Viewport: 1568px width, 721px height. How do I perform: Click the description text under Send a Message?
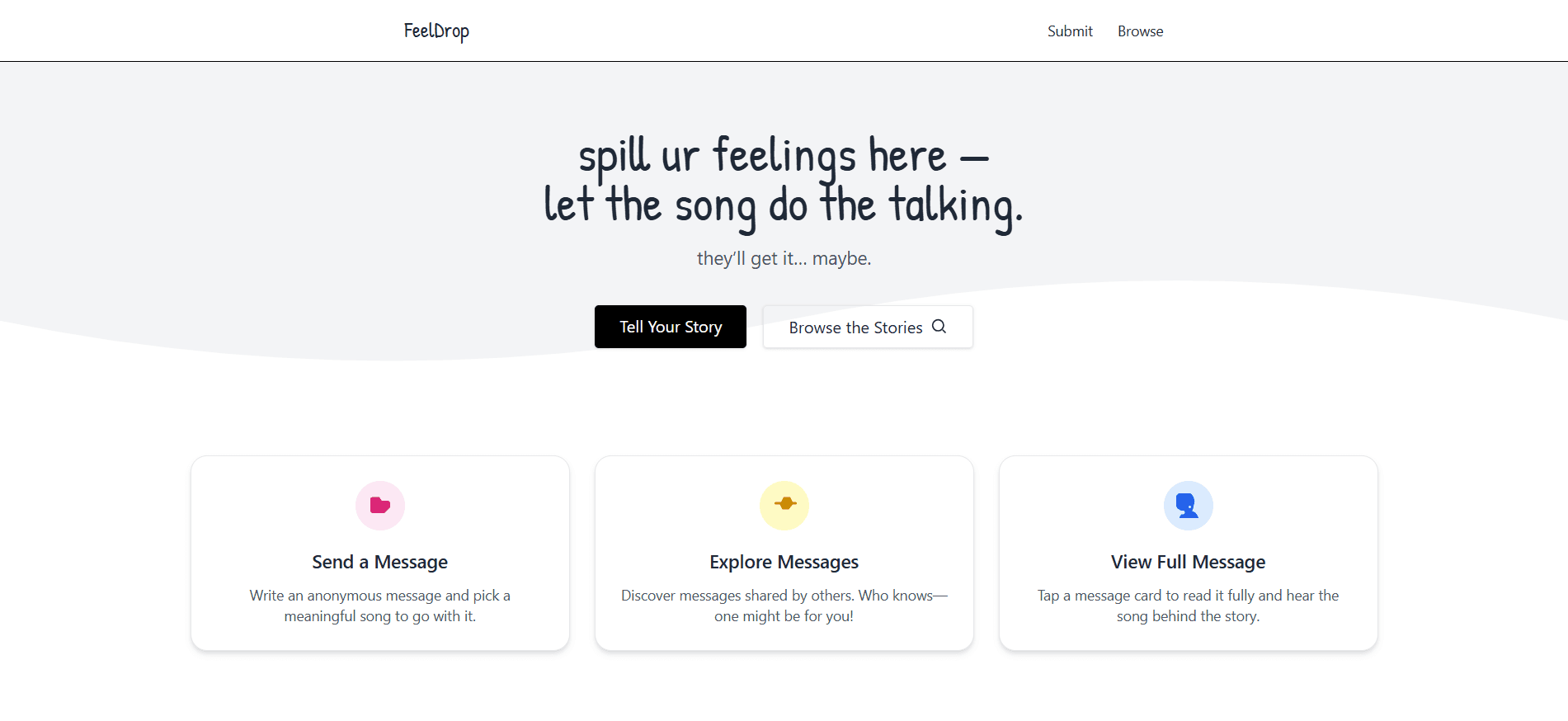379,605
